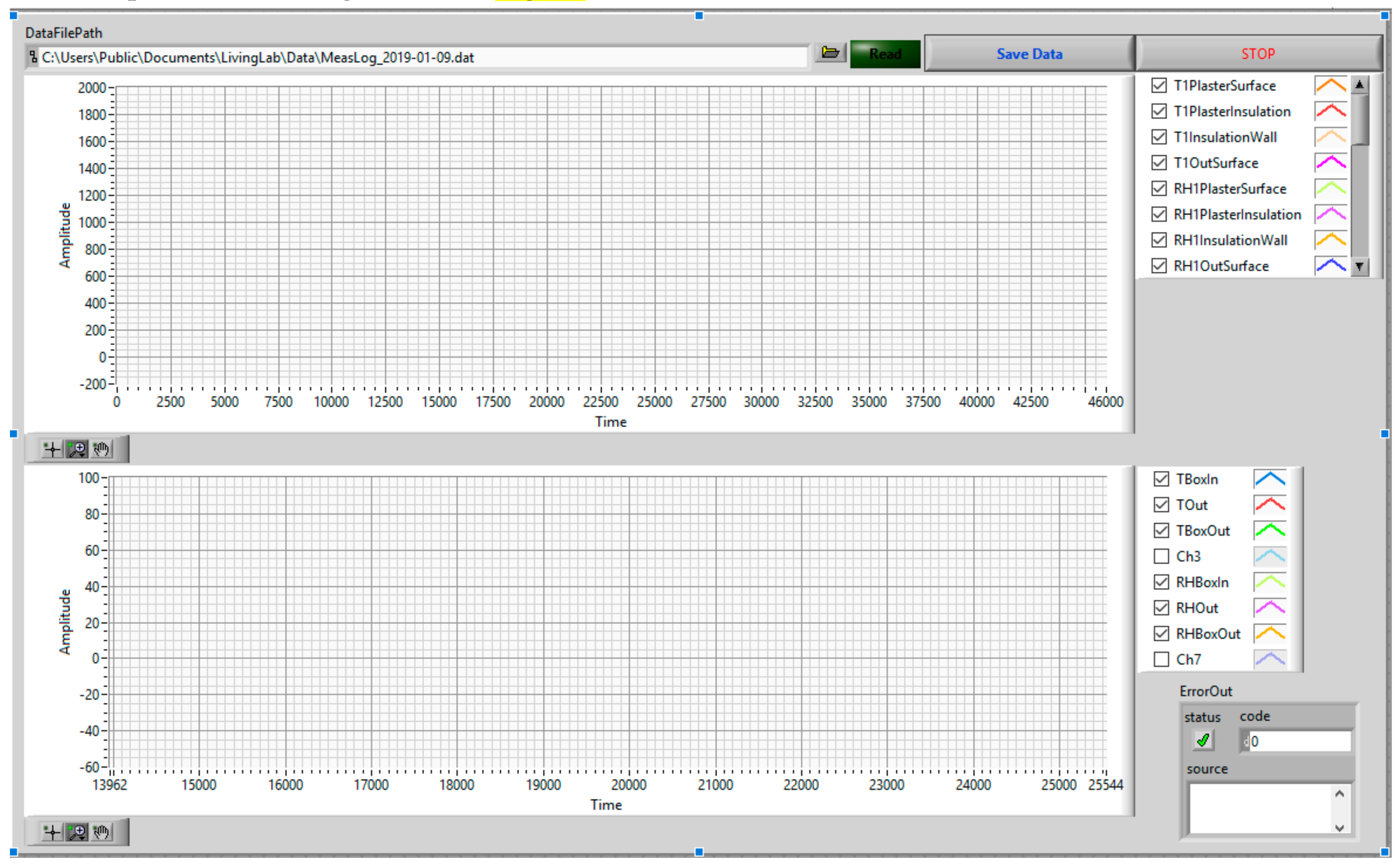Screen dimensions: 1400x867
Task: Enable the Ch3 plot checkbox
Action: point(1161,556)
